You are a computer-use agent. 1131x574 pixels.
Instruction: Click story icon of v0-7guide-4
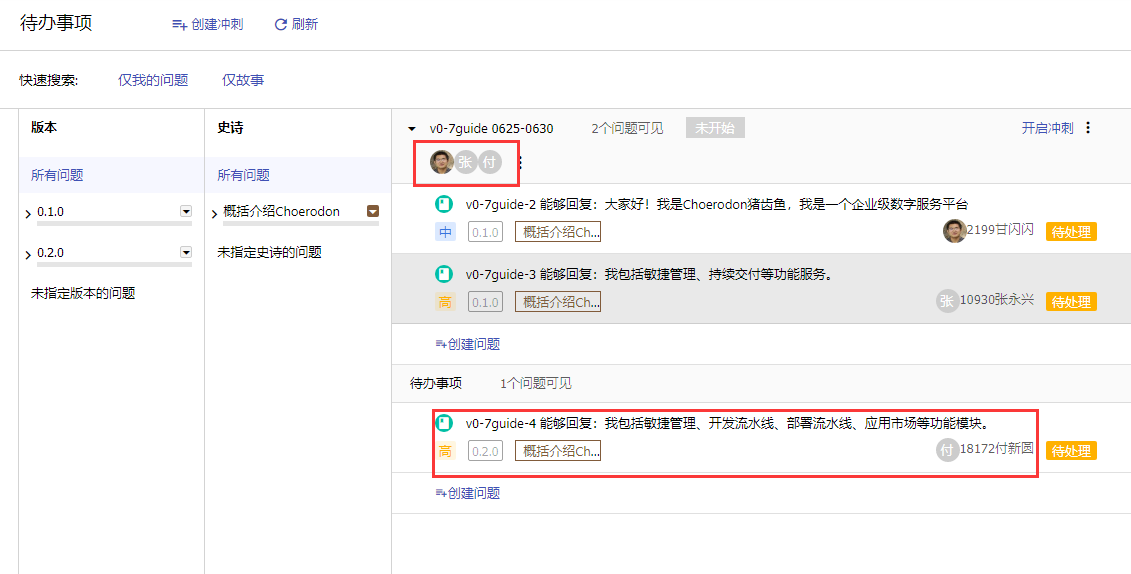pos(444,423)
